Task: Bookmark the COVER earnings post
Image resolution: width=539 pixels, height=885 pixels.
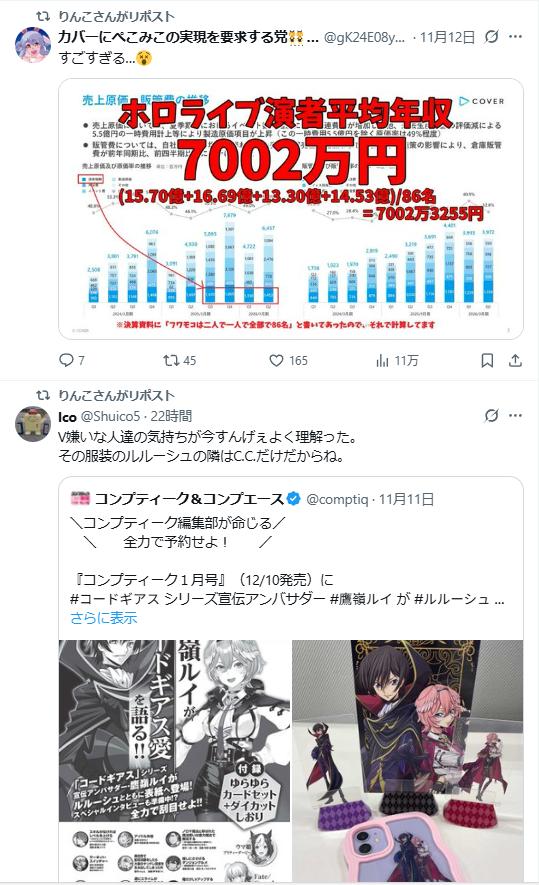Action: [487, 360]
